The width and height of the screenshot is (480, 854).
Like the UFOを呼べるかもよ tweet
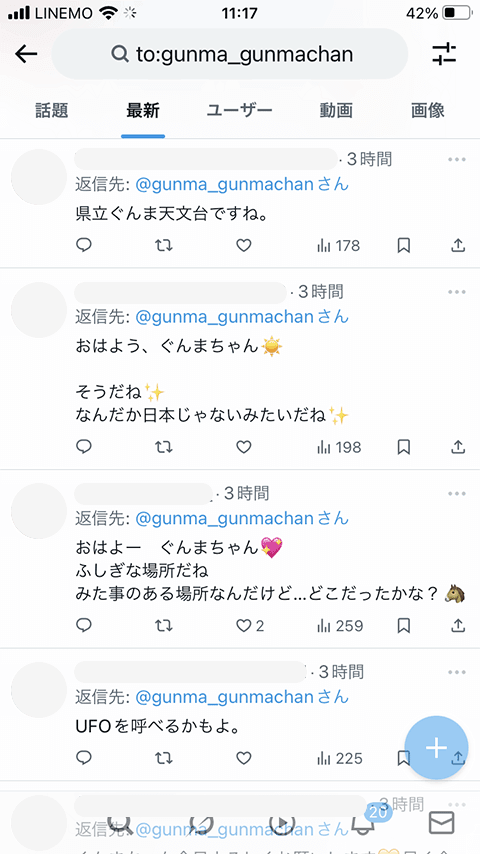(x=244, y=758)
